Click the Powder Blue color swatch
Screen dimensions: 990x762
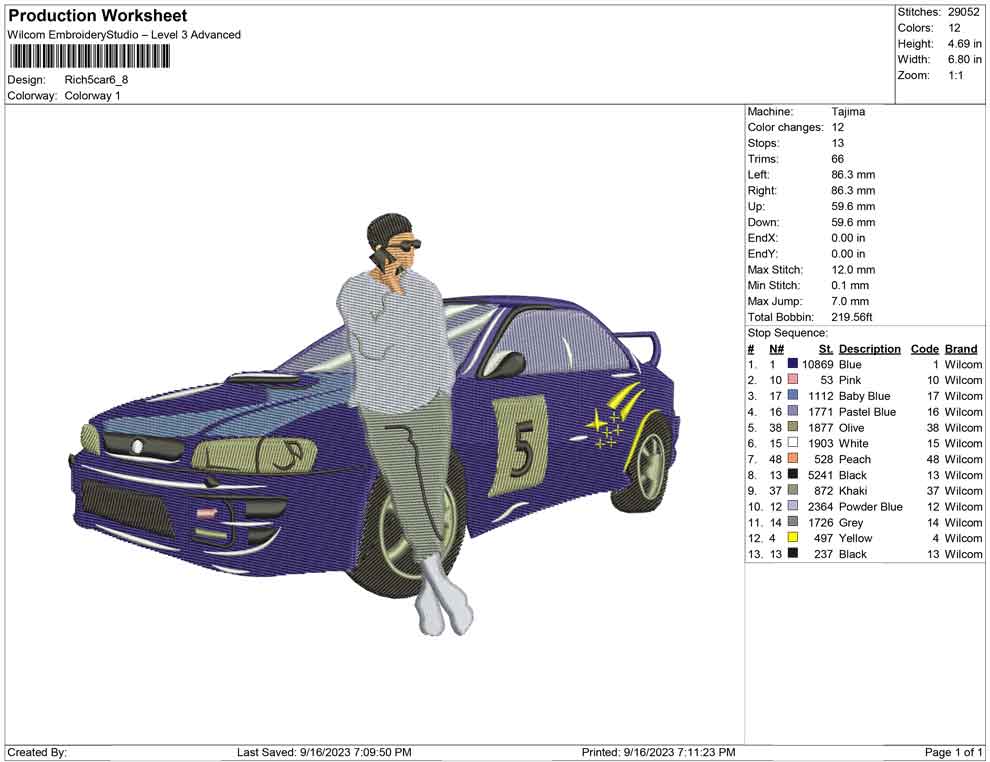[x=792, y=506]
